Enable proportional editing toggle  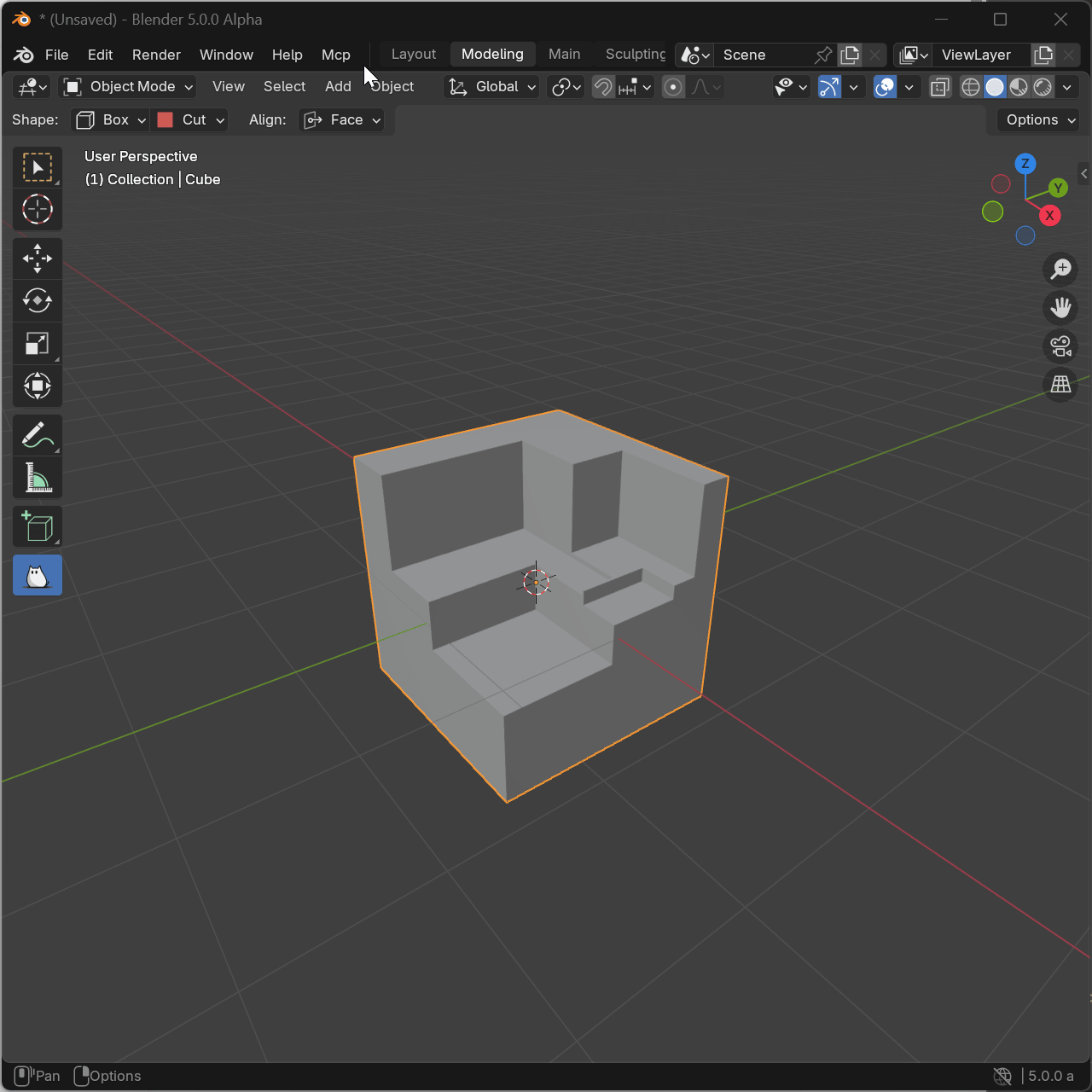click(673, 87)
